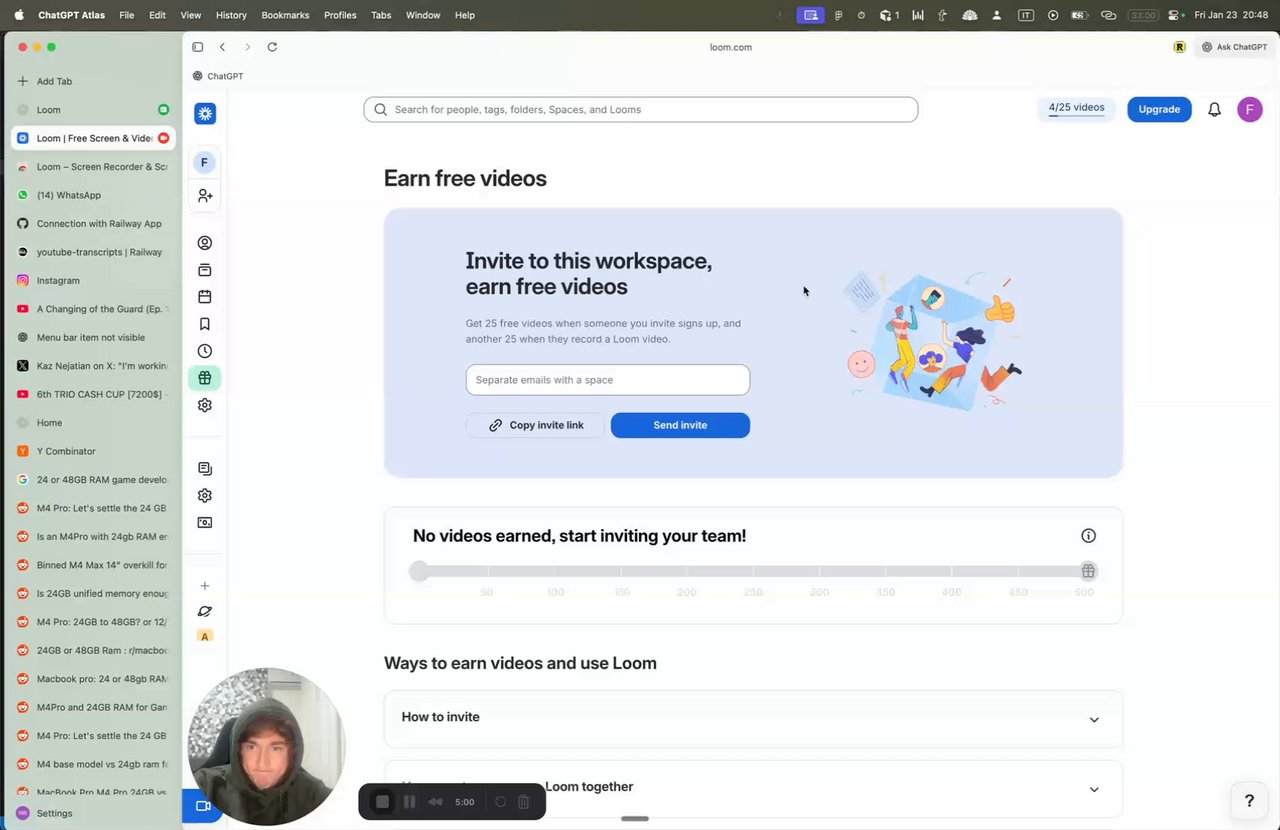Click the notifications bell icon

click(1214, 110)
